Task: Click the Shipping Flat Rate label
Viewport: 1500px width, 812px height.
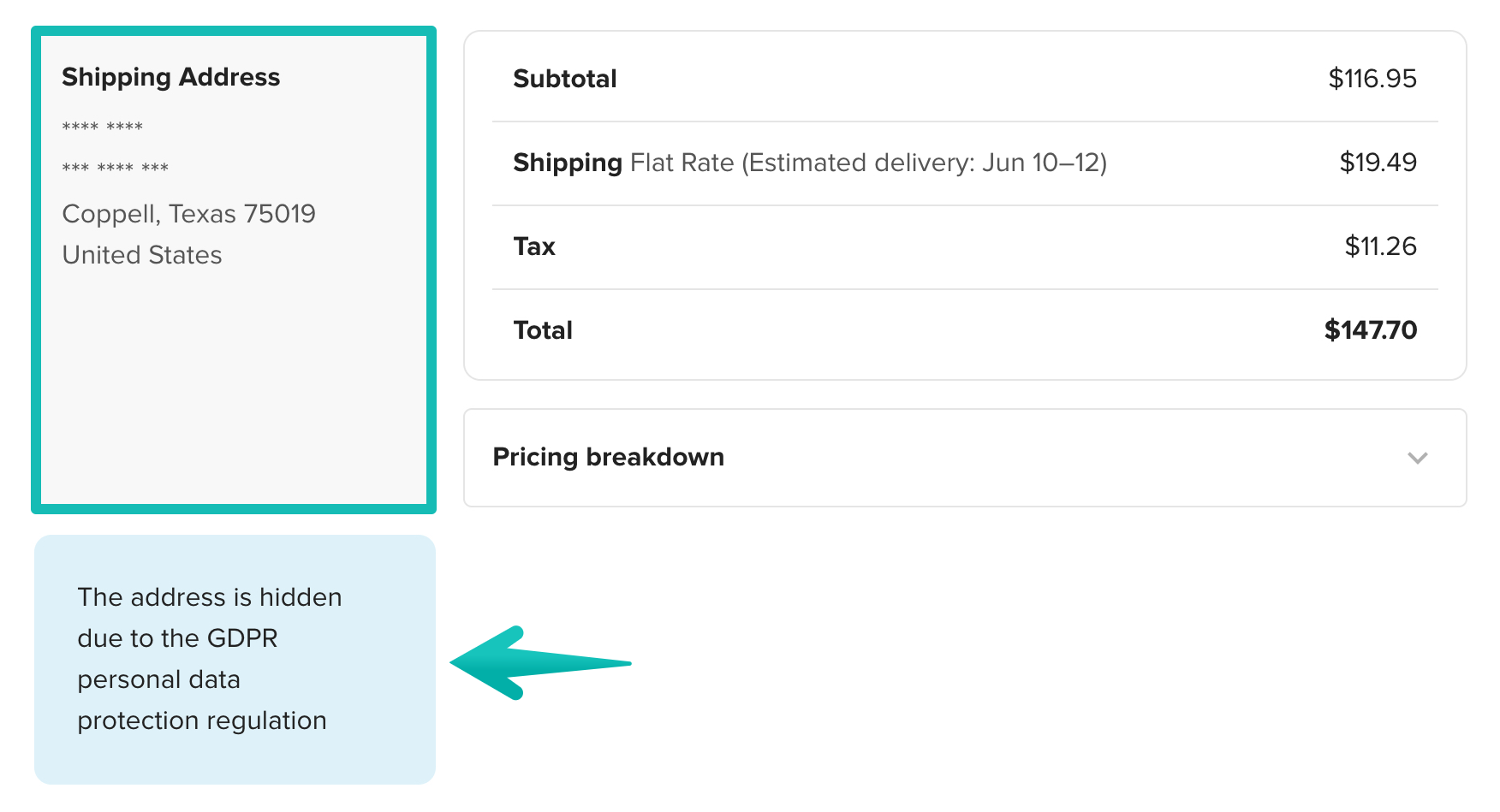Action: 568,163
